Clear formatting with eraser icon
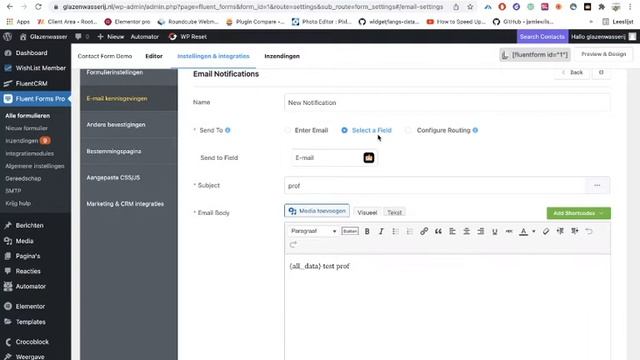Image resolution: width=640 pixels, height=360 pixels. click(x=546, y=231)
